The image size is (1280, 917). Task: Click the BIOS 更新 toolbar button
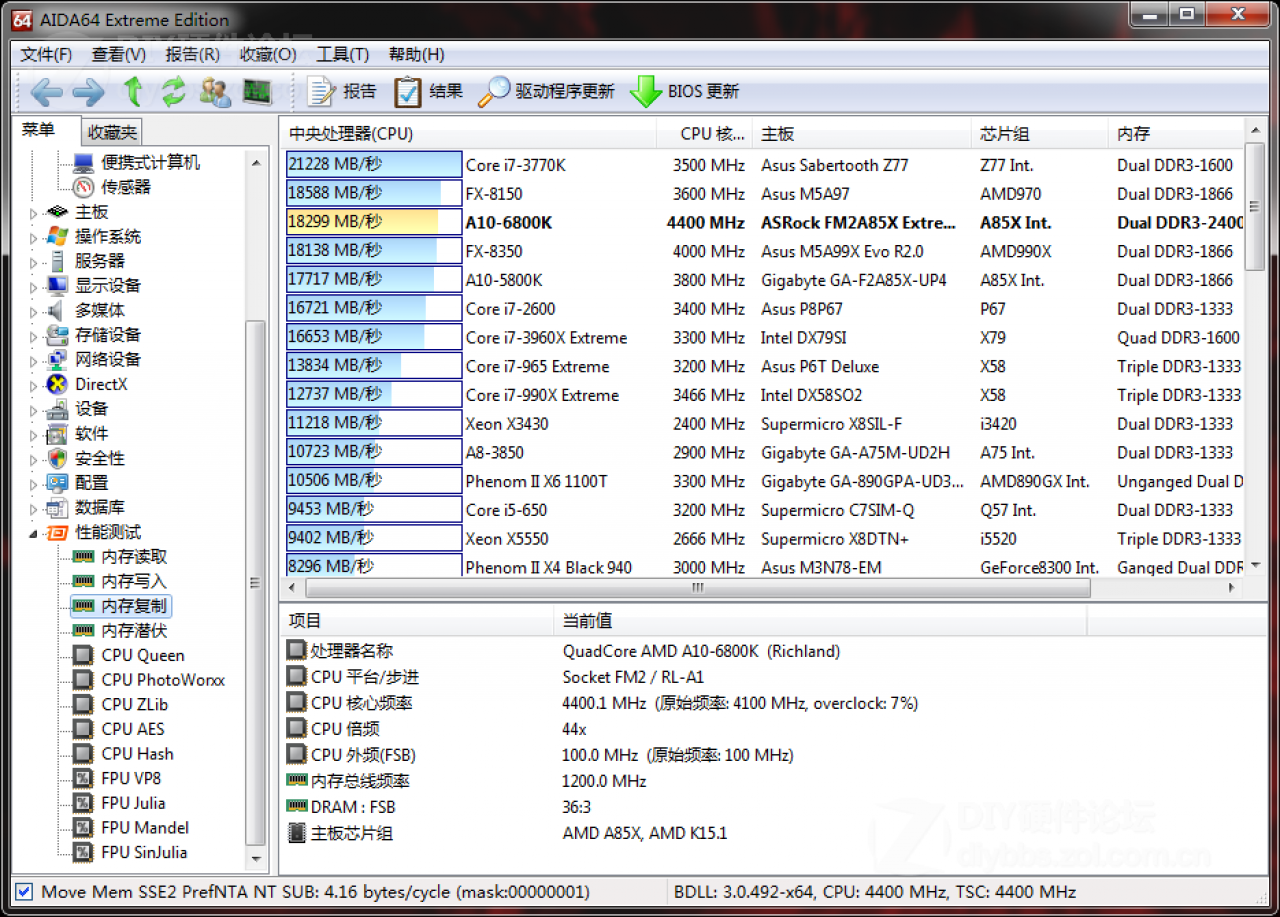point(685,92)
